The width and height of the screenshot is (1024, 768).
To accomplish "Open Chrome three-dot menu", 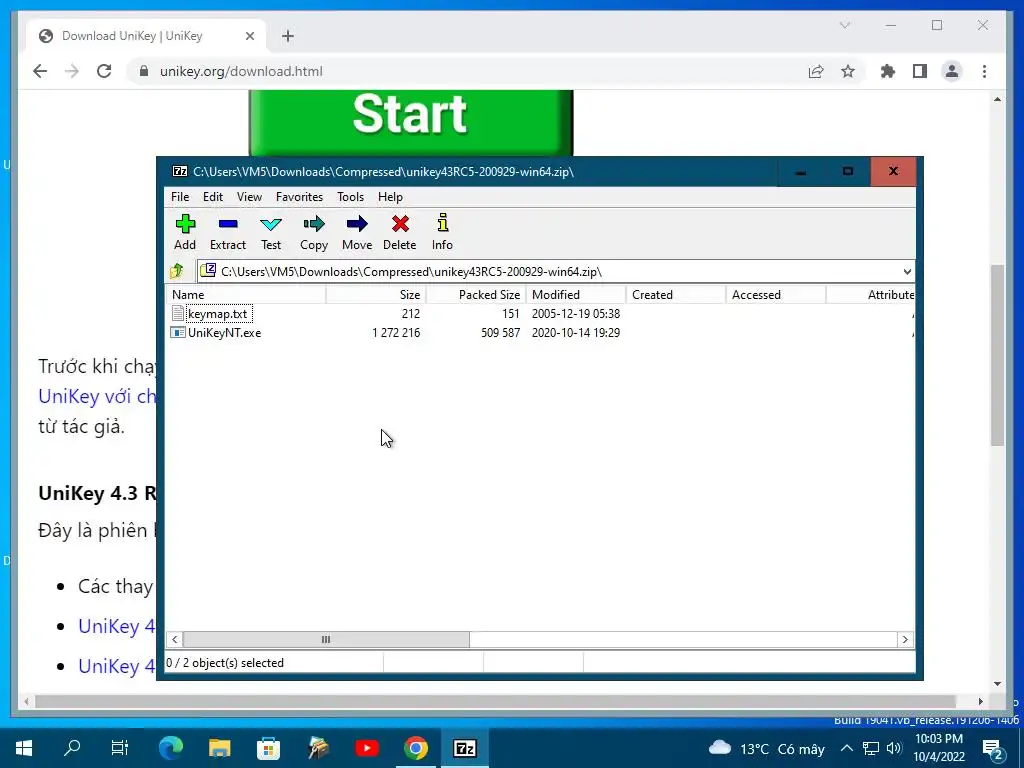I will tap(984, 71).
